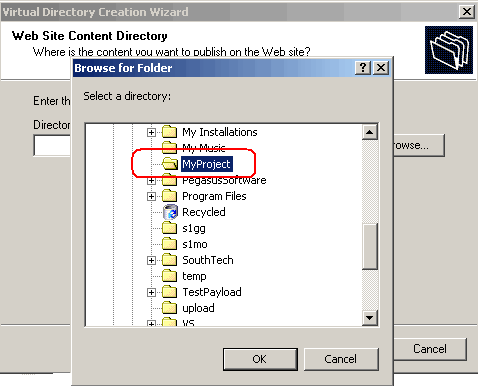Image resolution: width=479 pixels, height=387 pixels.
Task: Confirm selection with OK button
Action: pos(260,359)
